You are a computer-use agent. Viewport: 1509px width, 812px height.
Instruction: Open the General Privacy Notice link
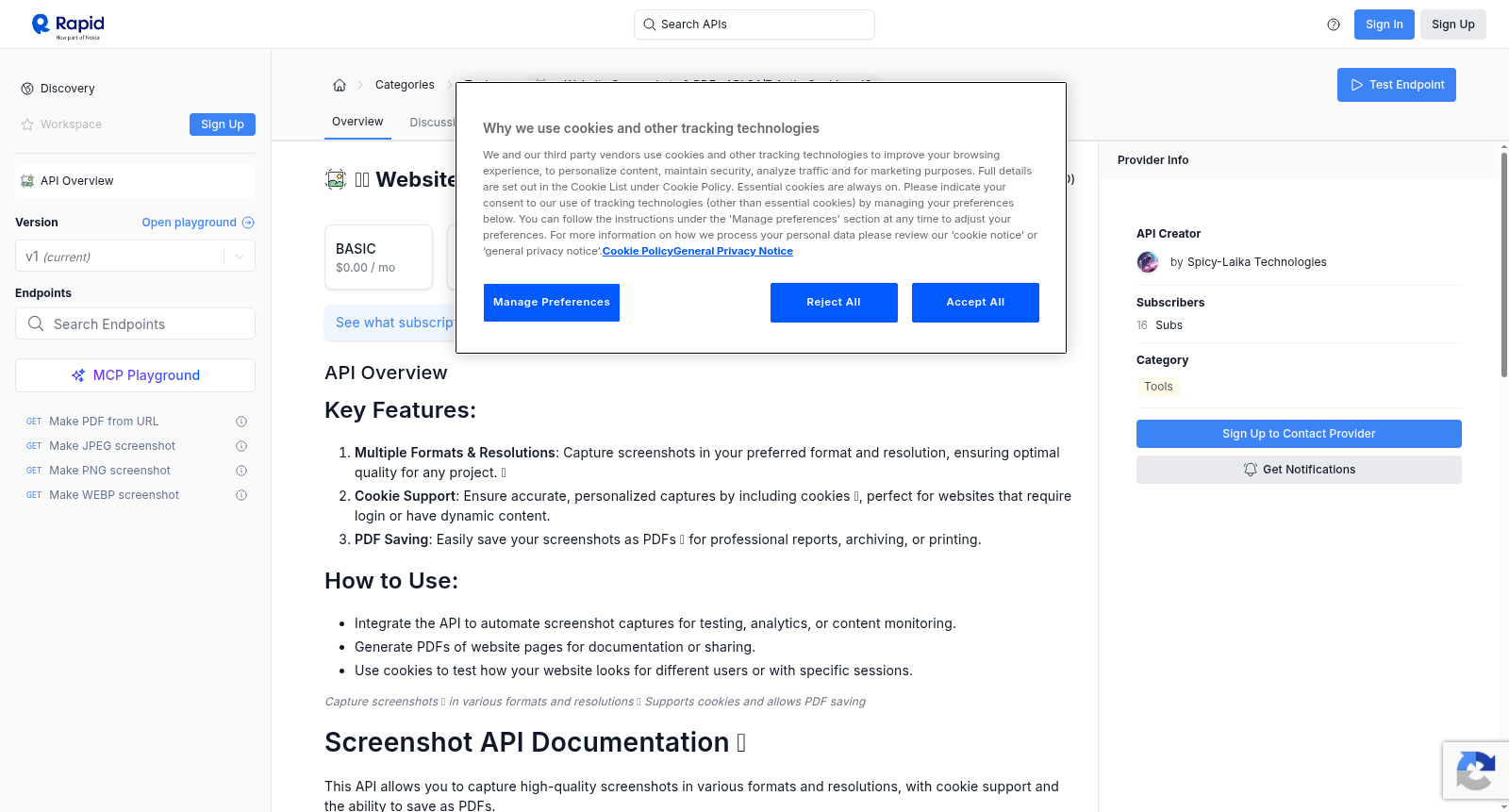pos(734,251)
